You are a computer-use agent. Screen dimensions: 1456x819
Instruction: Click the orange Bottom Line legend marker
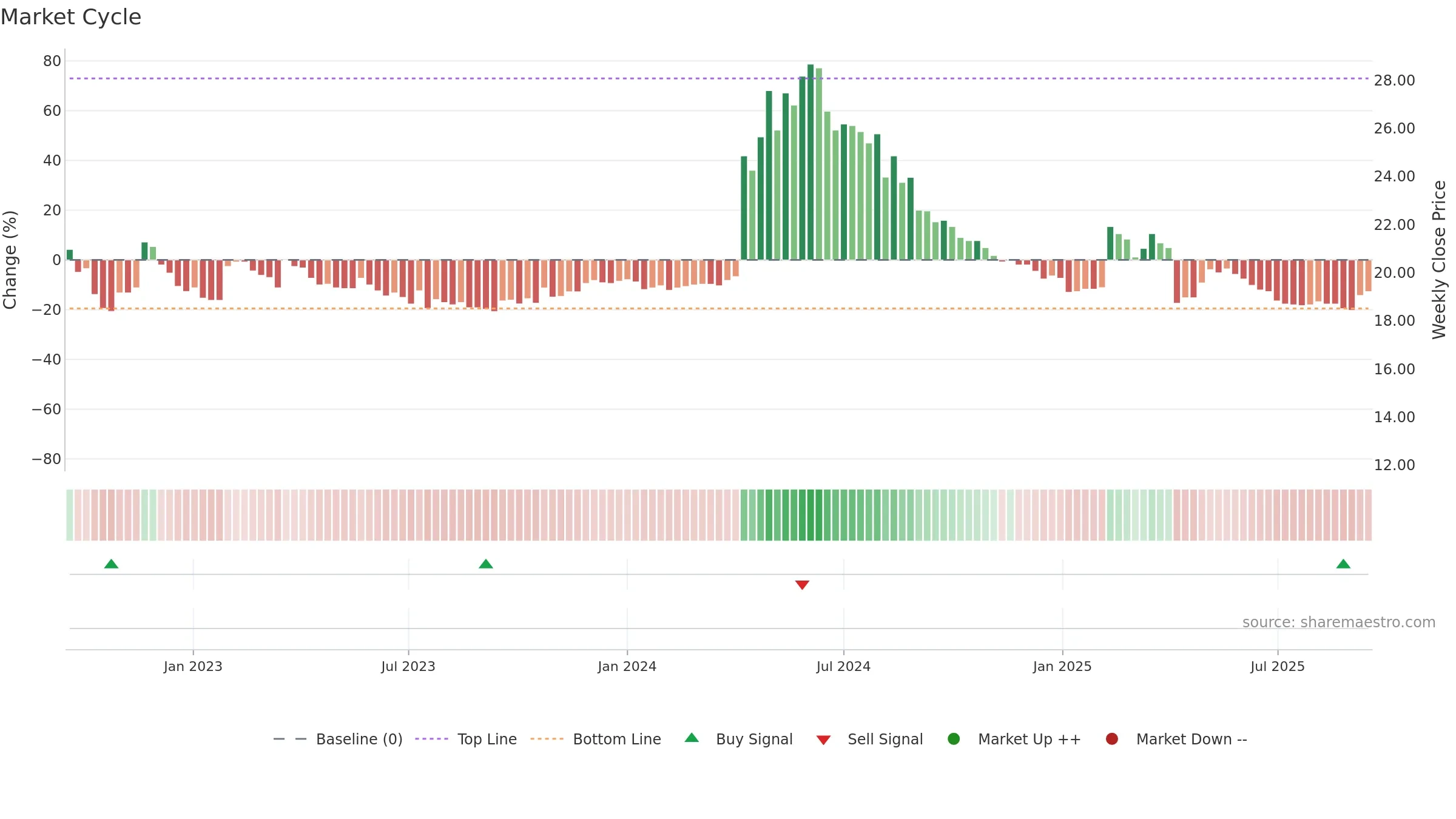547,739
